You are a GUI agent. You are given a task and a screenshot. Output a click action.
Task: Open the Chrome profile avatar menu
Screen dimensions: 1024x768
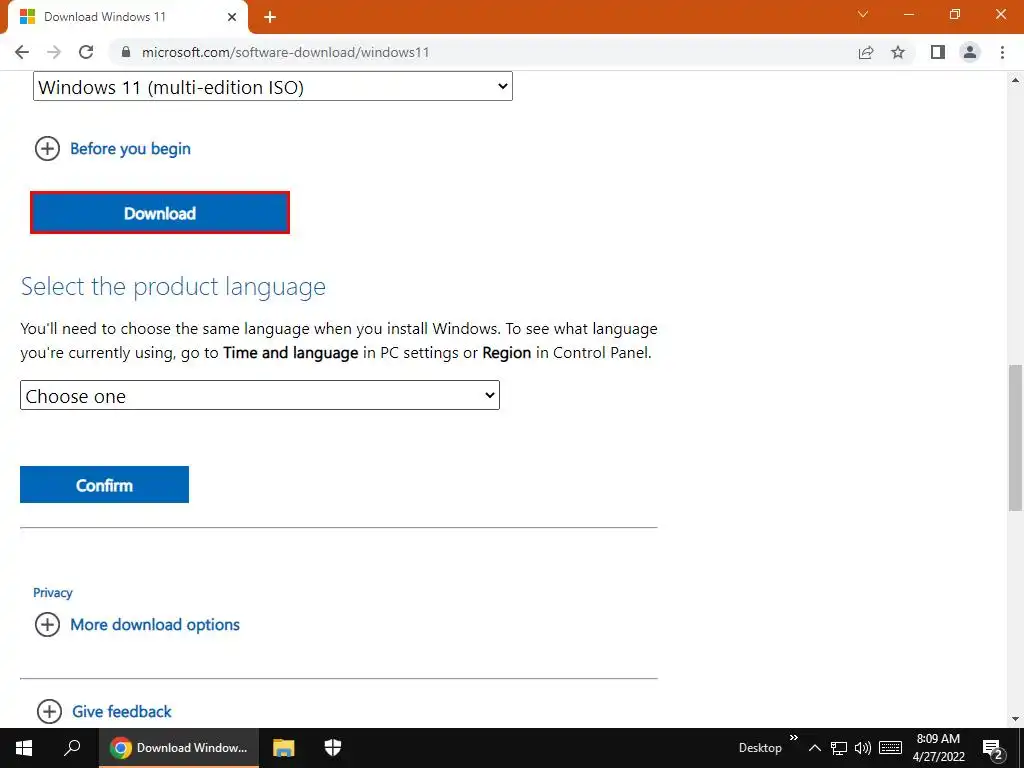coord(970,52)
